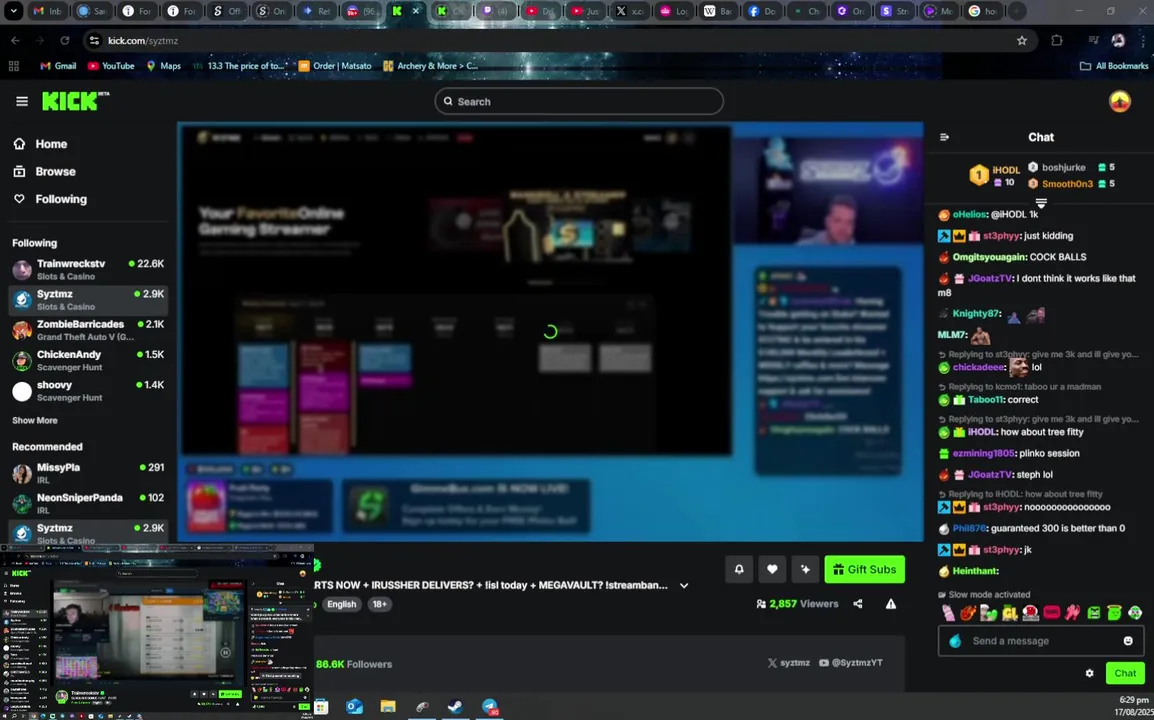
Task: Click the chat identity droplet icon
Action: pos(955,640)
